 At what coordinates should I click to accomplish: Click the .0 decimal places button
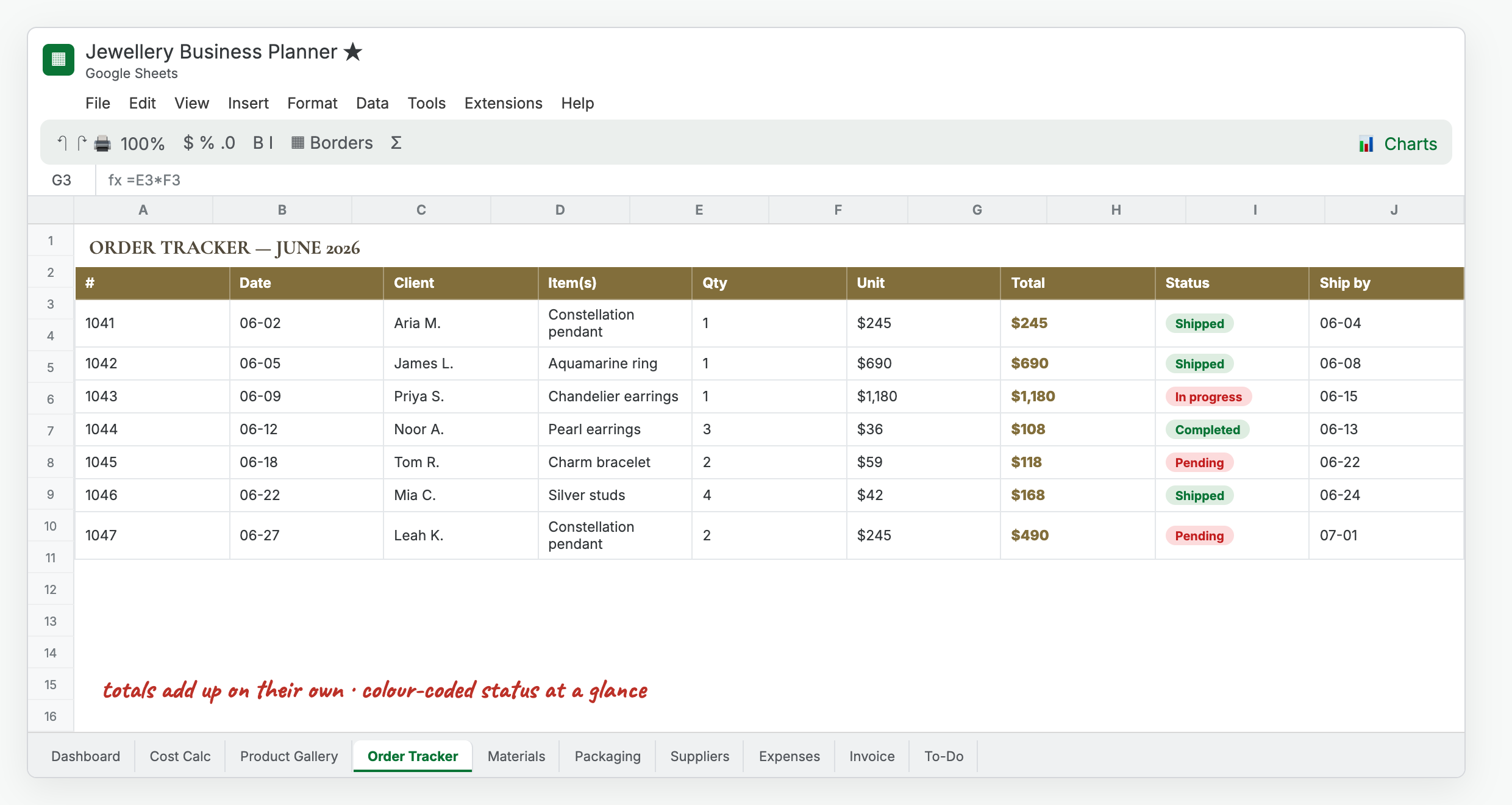(x=228, y=143)
